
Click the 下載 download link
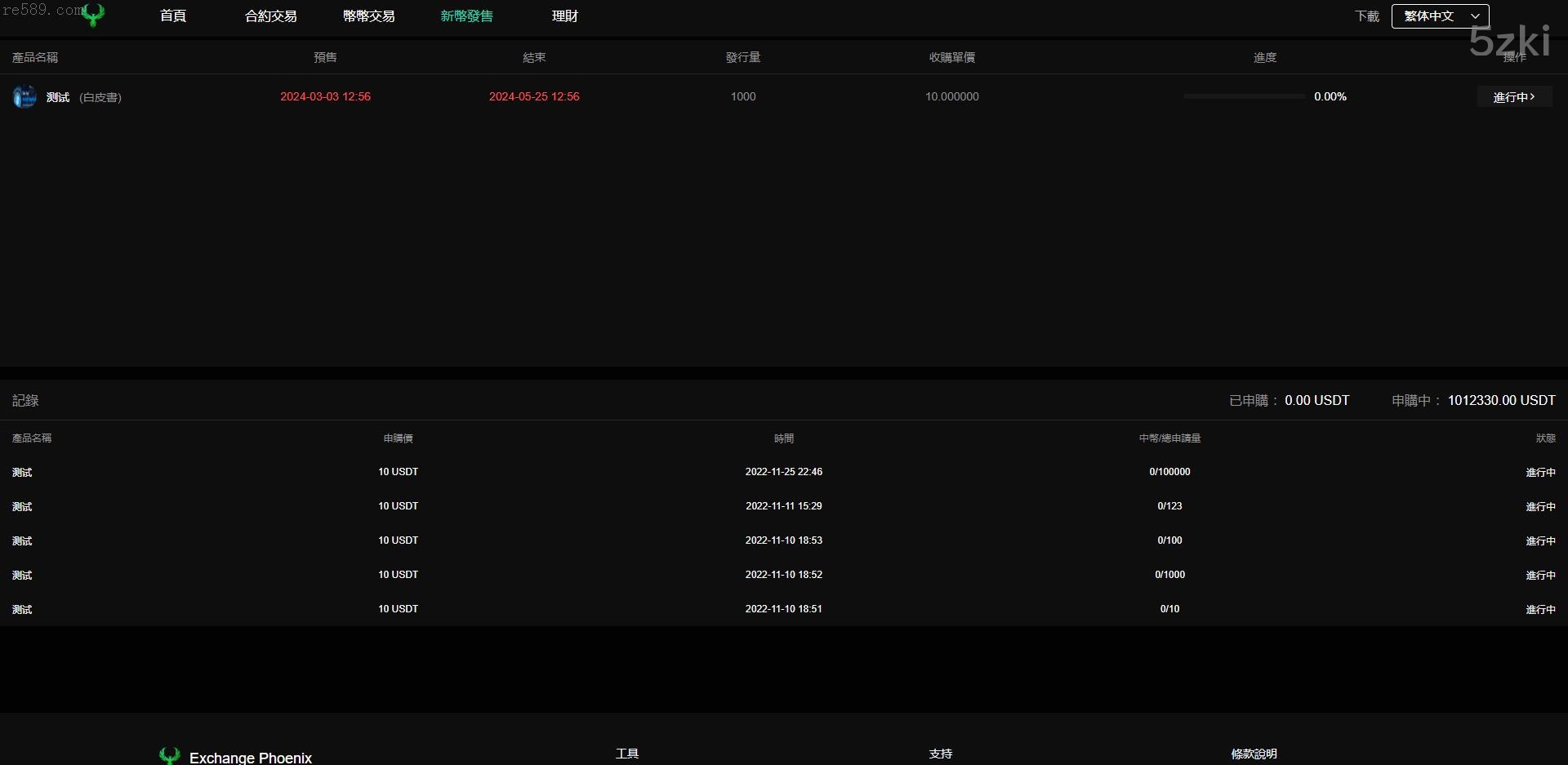(x=1366, y=16)
